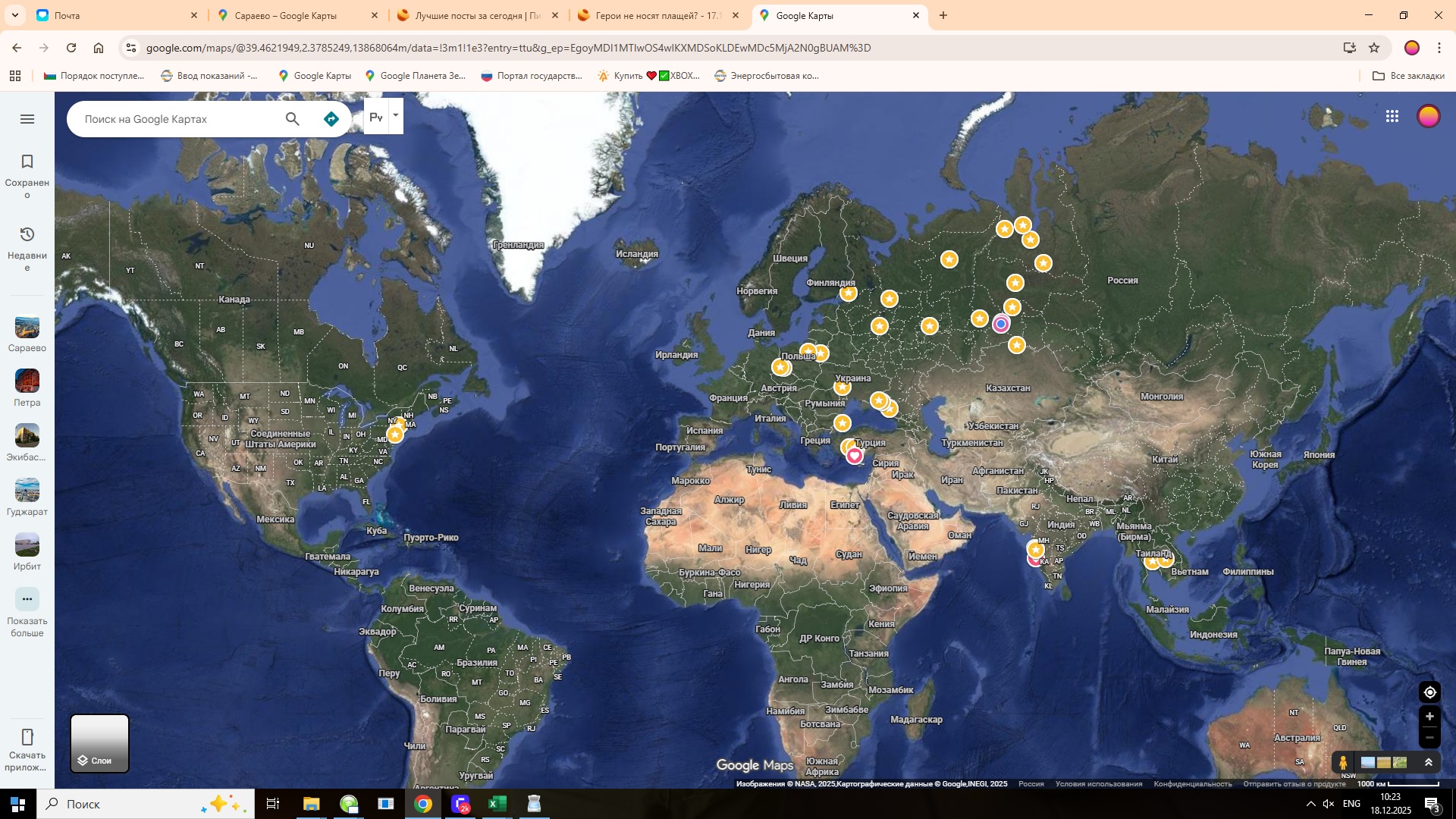Show my current location

[x=1429, y=692]
